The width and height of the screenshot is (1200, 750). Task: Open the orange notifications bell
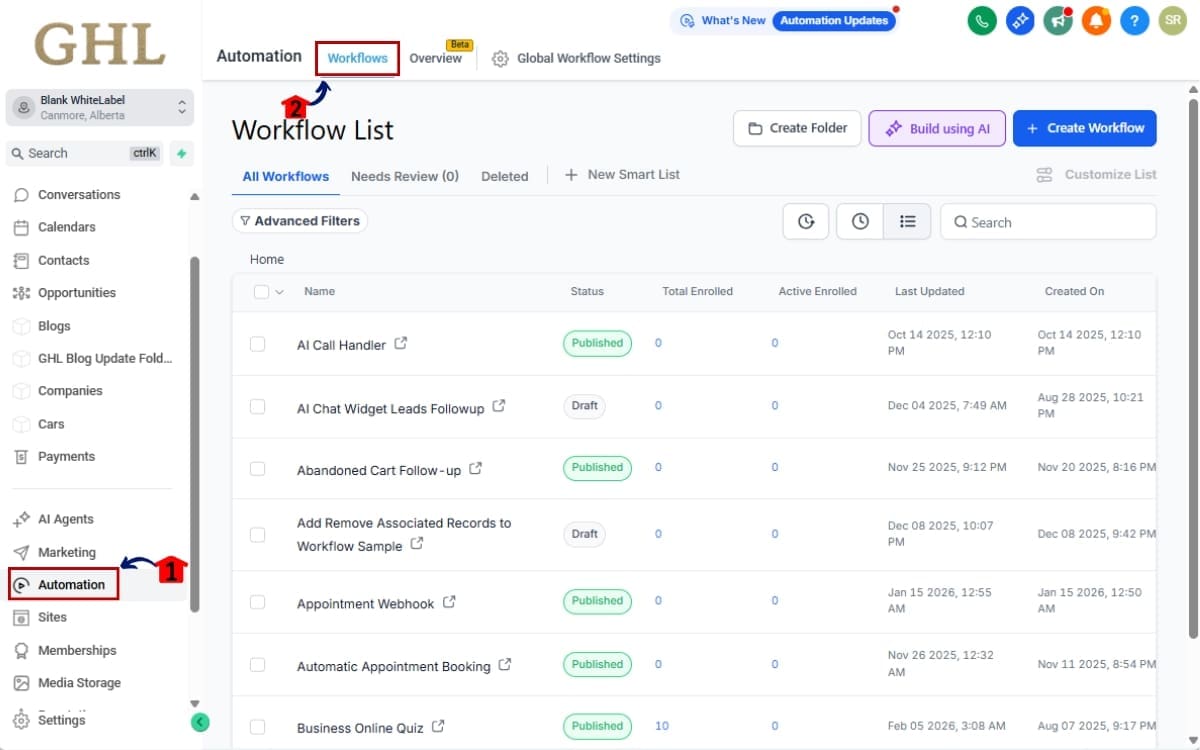pyautogui.click(x=1096, y=20)
